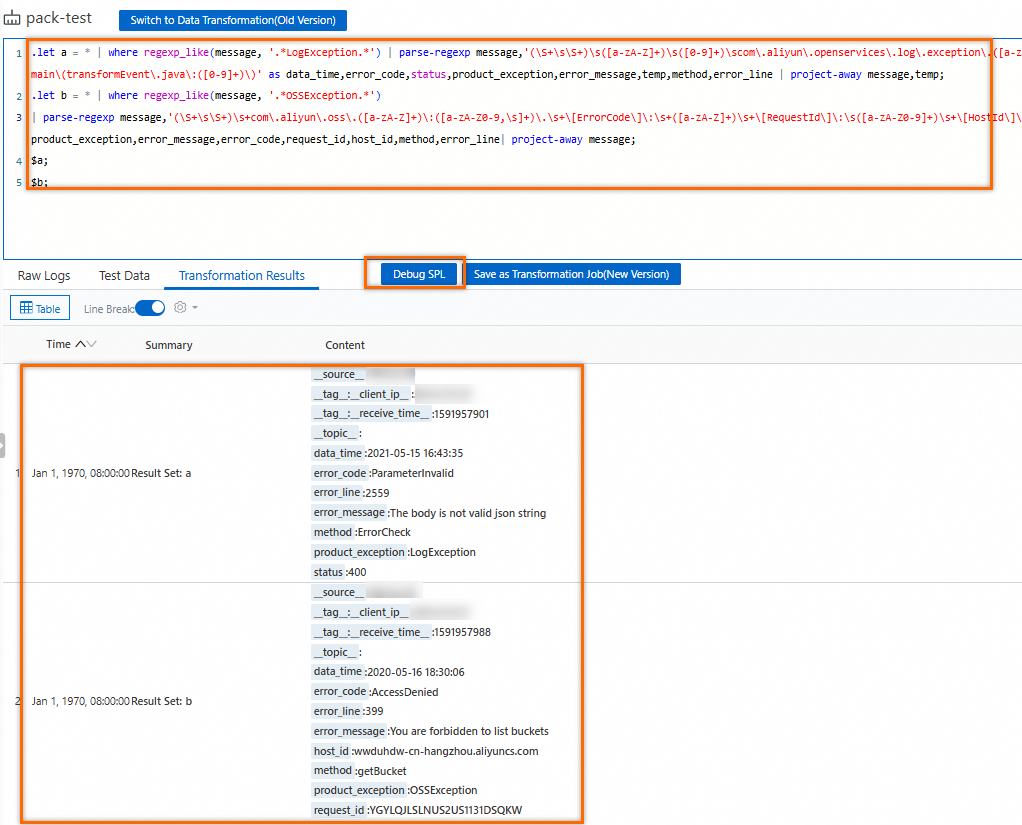Click 'You are forbidden to list buckets' message
The image size is (1022, 825).
pyautogui.click(x=469, y=731)
